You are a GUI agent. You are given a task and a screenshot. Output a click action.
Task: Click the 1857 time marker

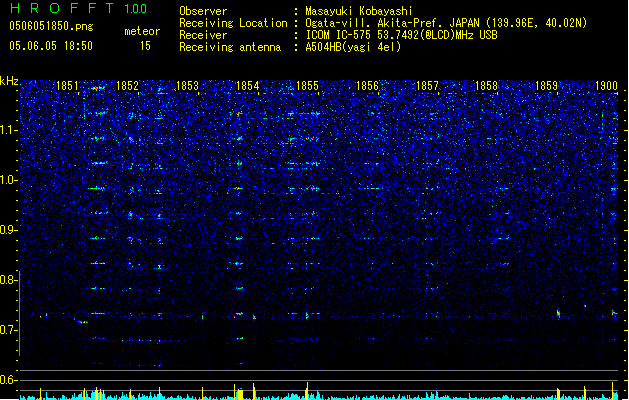[x=427, y=86]
